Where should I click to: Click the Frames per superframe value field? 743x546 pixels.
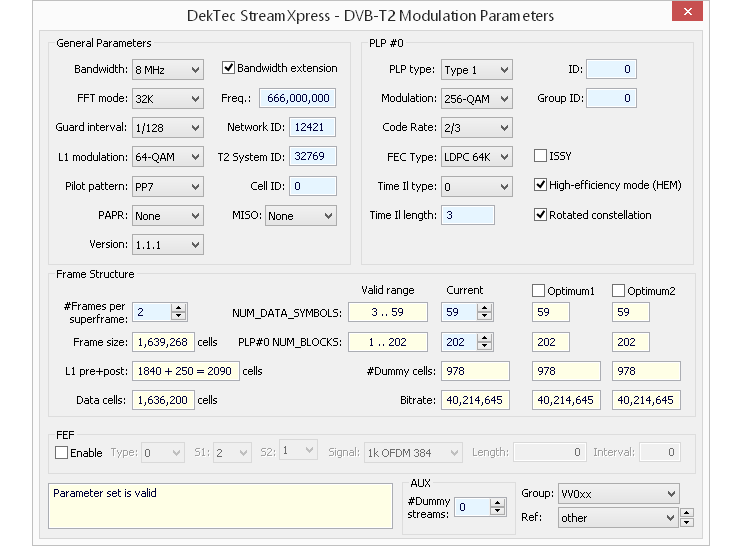[152, 312]
